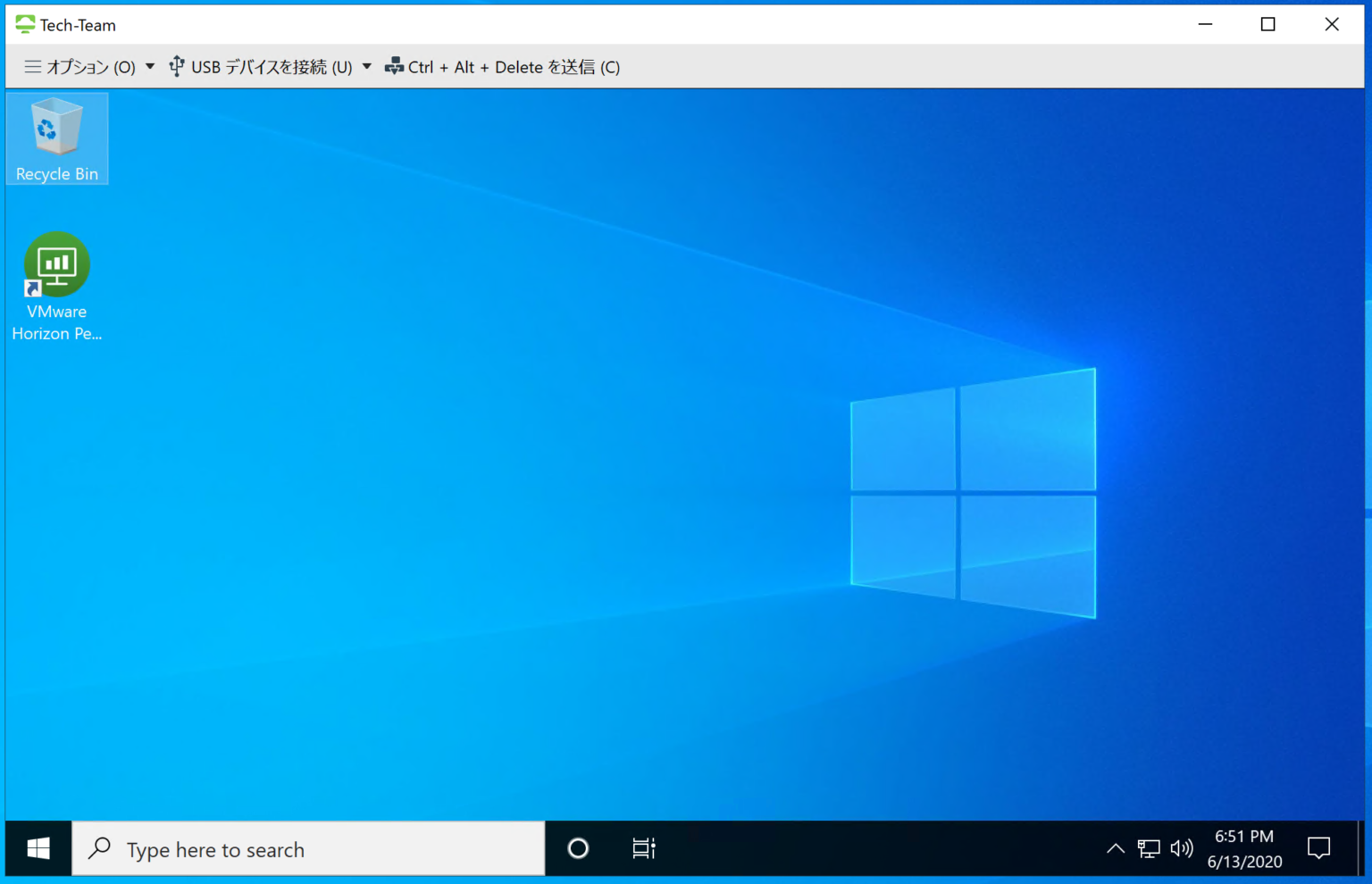Expand the arrow beside オプション (O)
The height and width of the screenshot is (884, 1372).
tap(150, 67)
